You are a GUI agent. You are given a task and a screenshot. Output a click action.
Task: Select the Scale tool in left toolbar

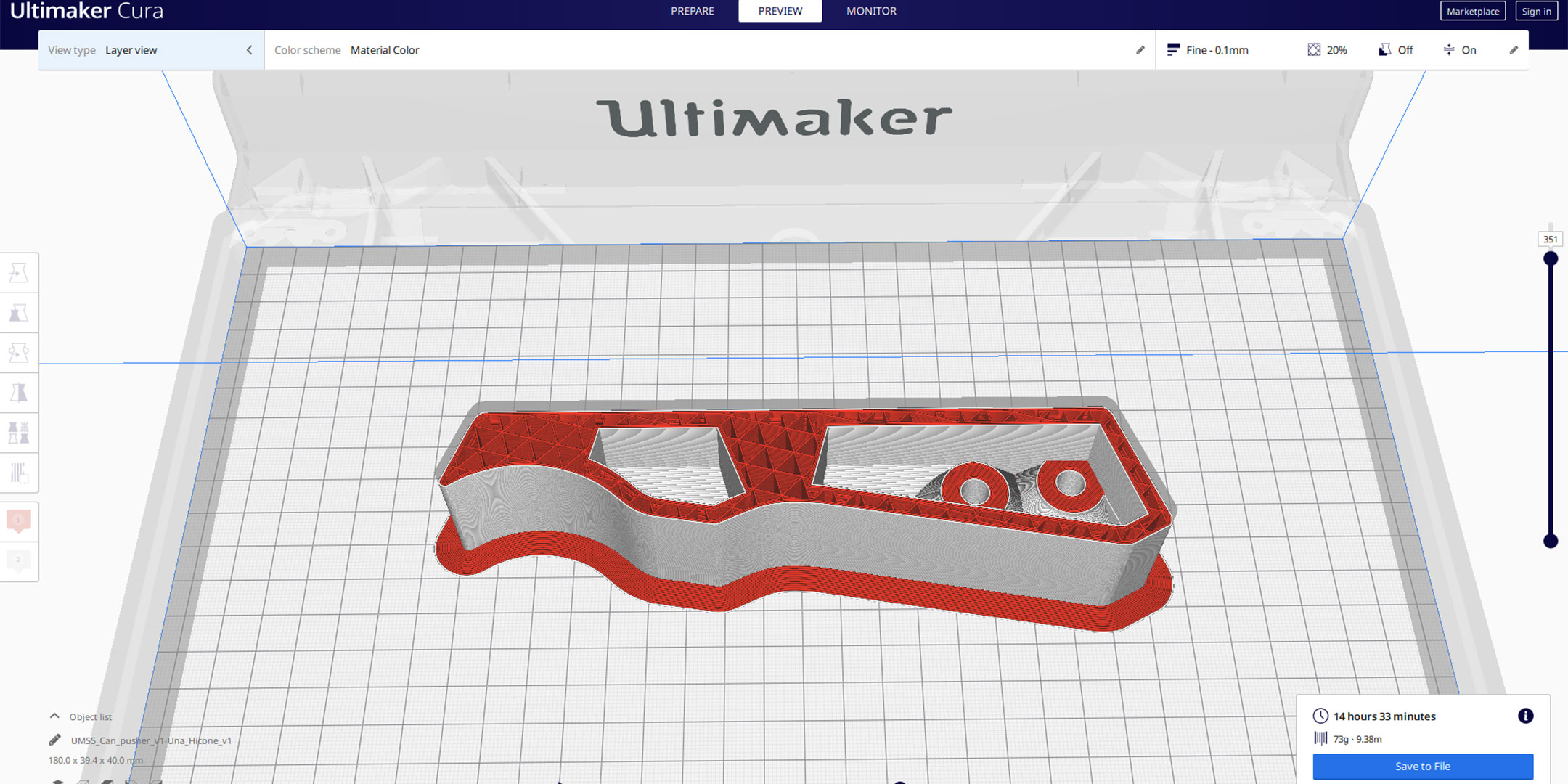(x=19, y=313)
